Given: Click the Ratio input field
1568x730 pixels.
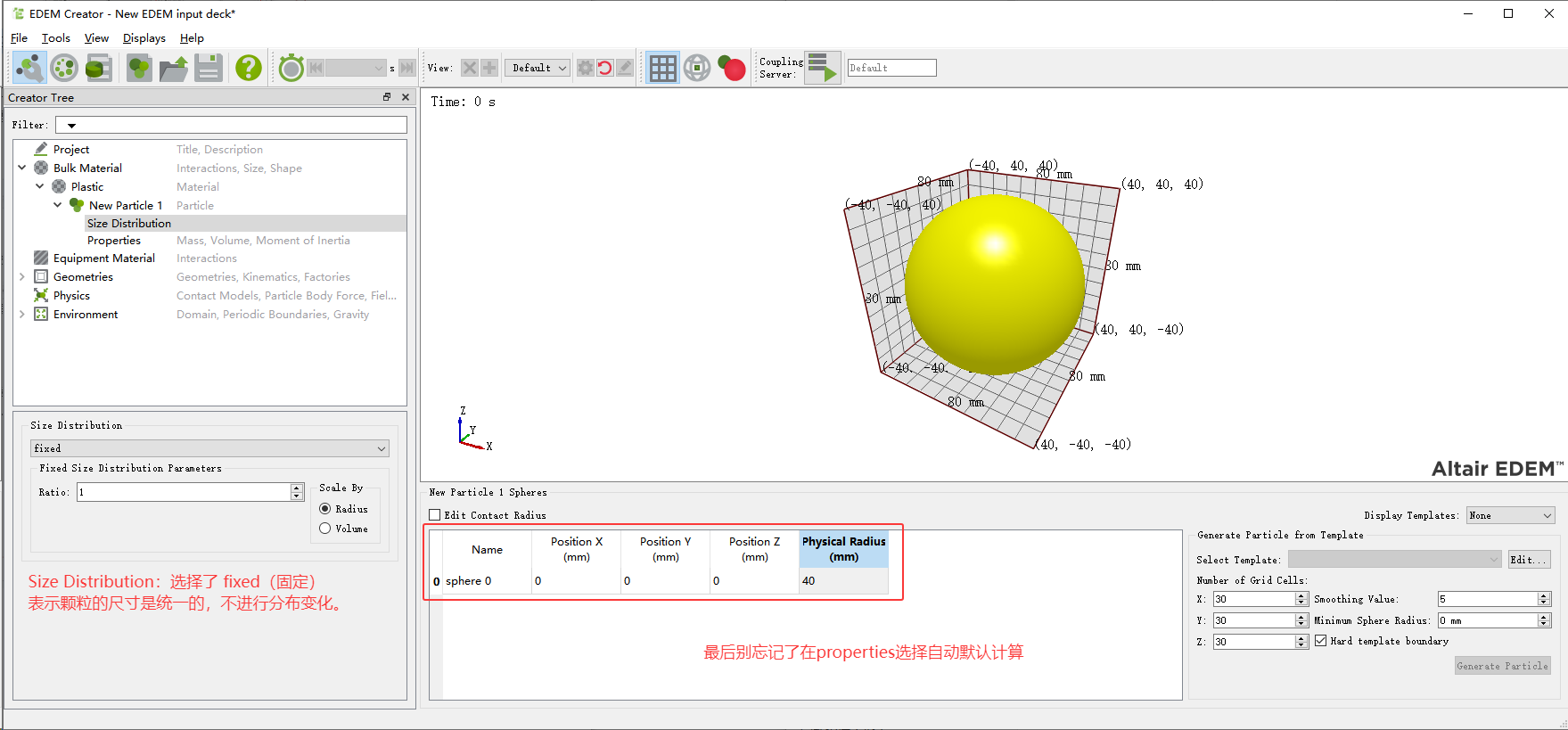Looking at the screenshot, I should [x=184, y=492].
